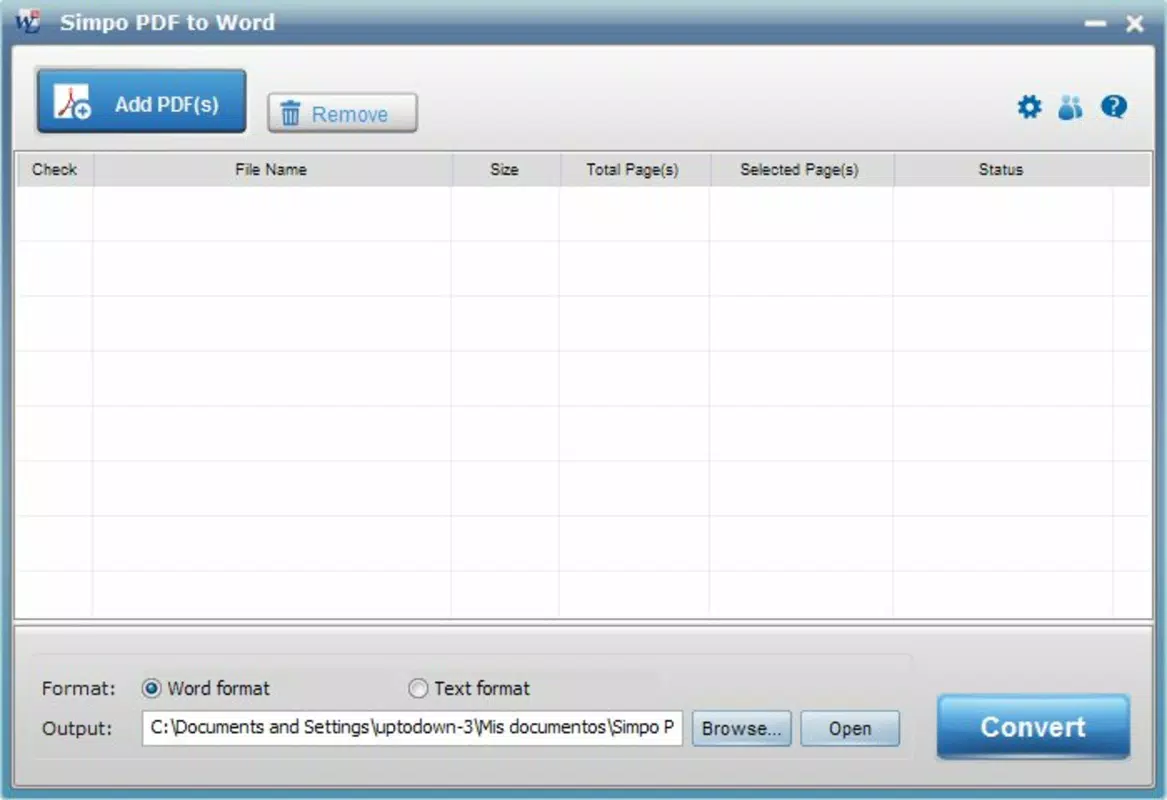1167x800 pixels.
Task: Click the Convert button
Action: 1033,726
